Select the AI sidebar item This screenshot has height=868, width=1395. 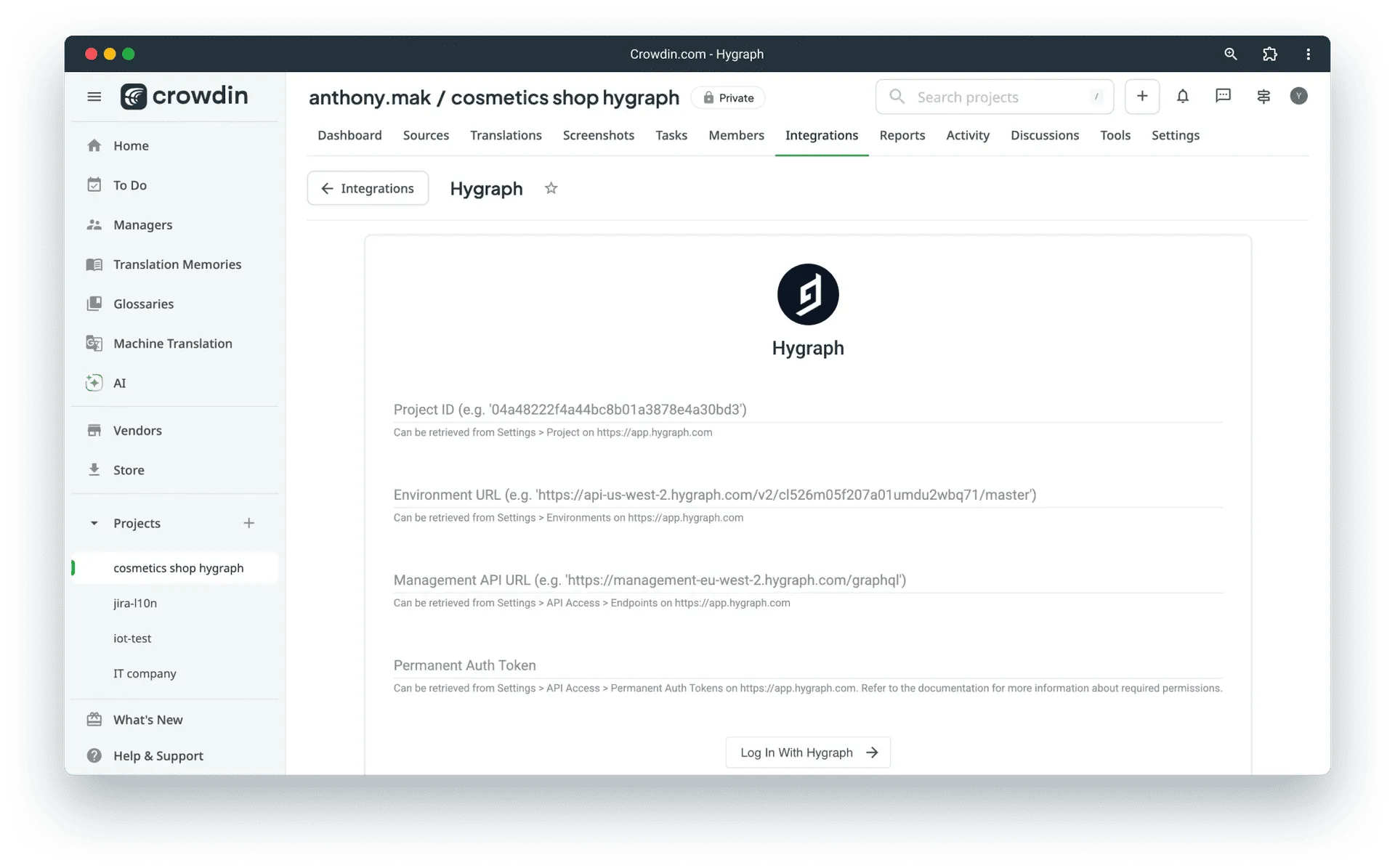click(120, 383)
